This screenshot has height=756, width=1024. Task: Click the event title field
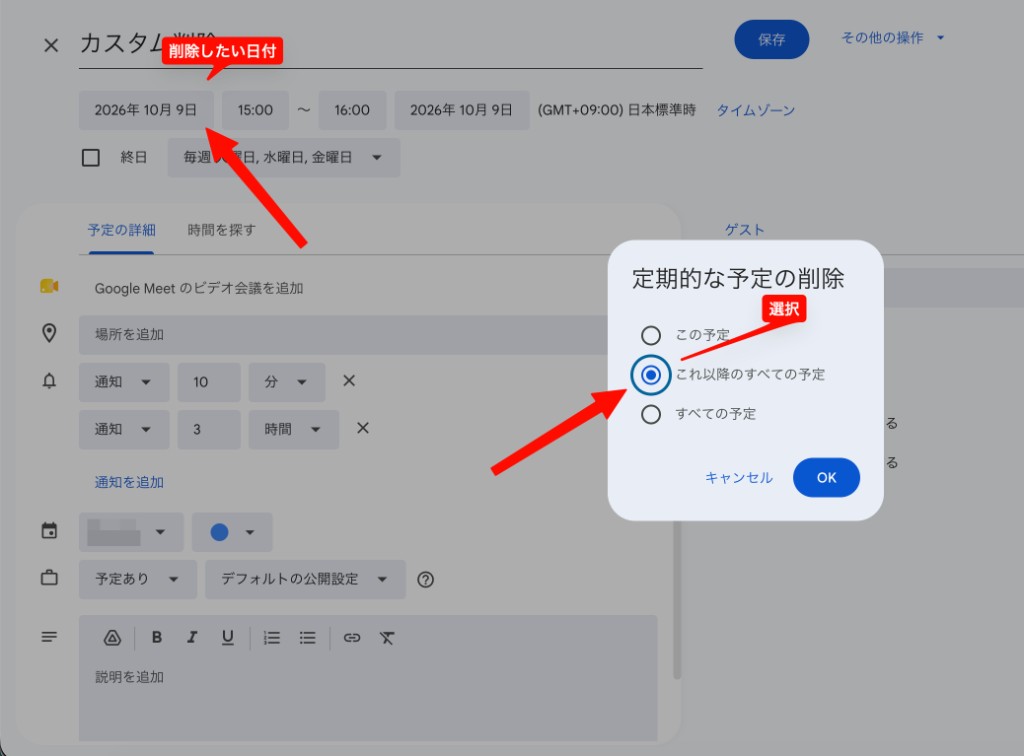point(391,44)
